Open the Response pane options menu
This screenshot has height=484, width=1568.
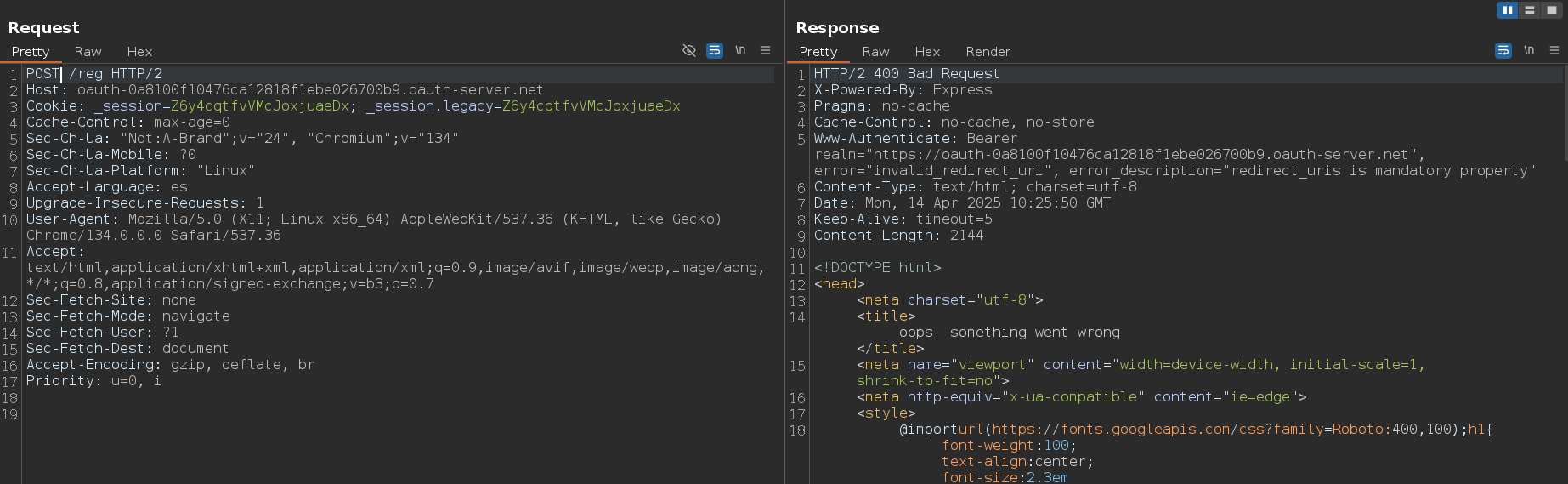coord(1554,51)
